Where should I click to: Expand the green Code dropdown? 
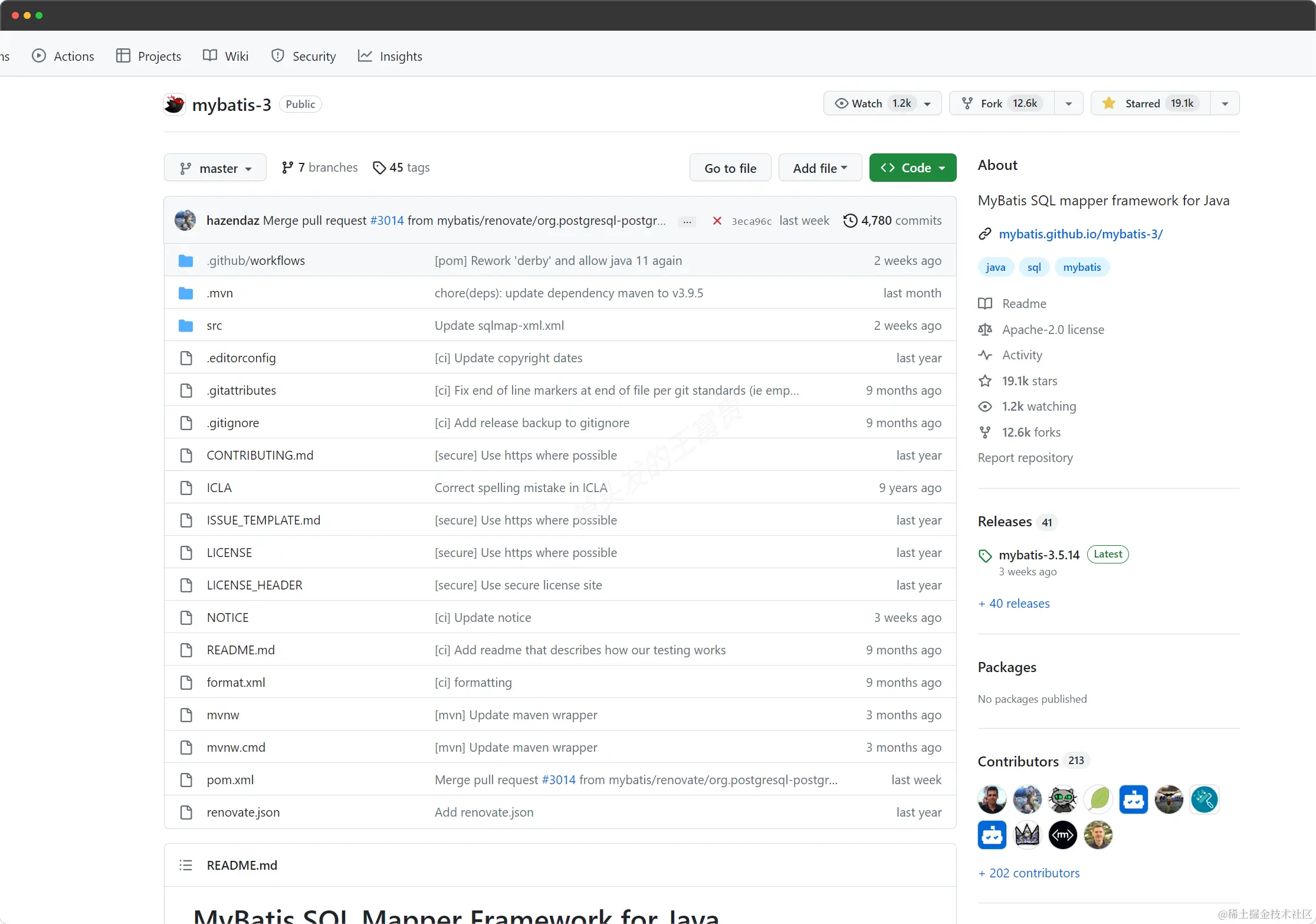point(913,168)
